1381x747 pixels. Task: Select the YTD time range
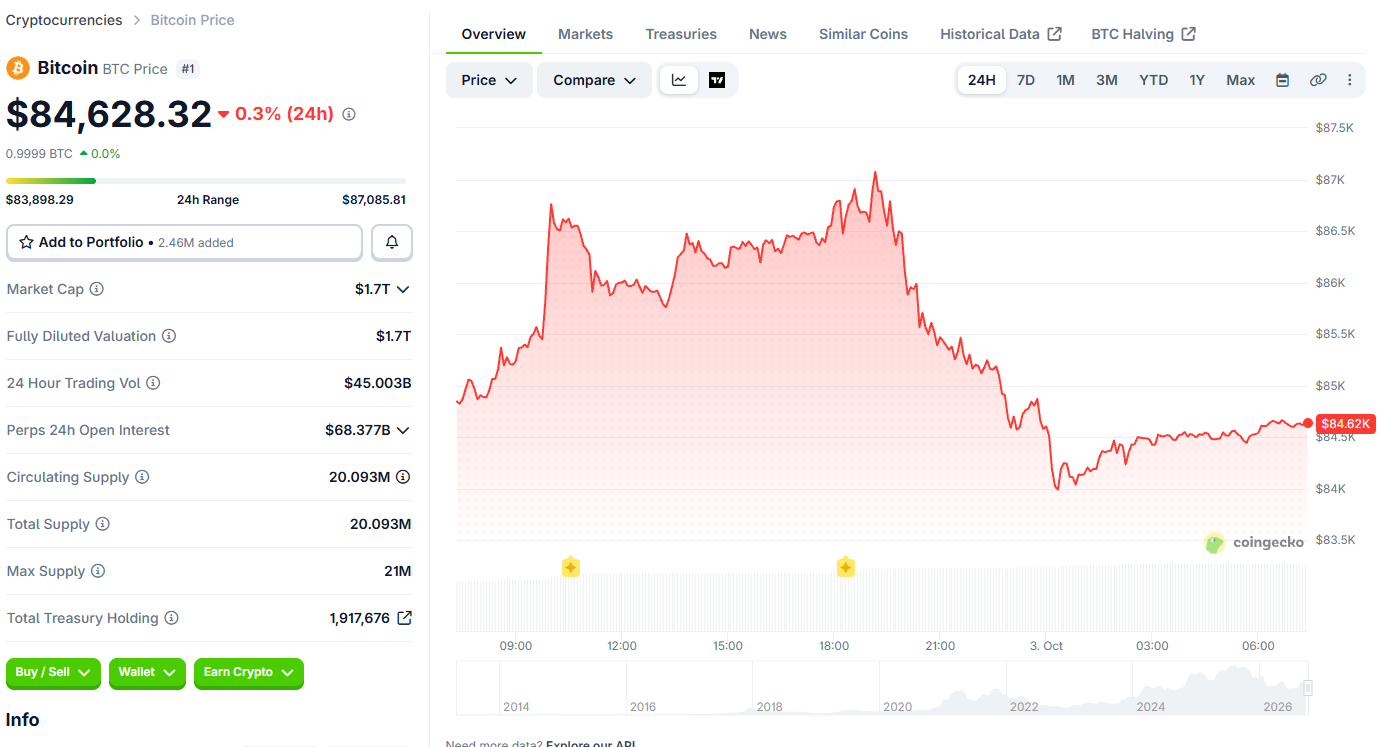(x=1153, y=80)
